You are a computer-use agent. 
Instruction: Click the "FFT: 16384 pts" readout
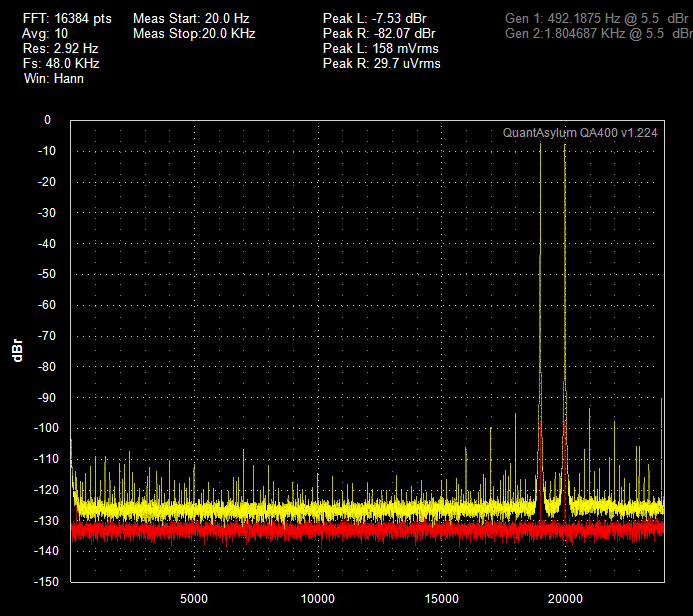(x=67, y=19)
